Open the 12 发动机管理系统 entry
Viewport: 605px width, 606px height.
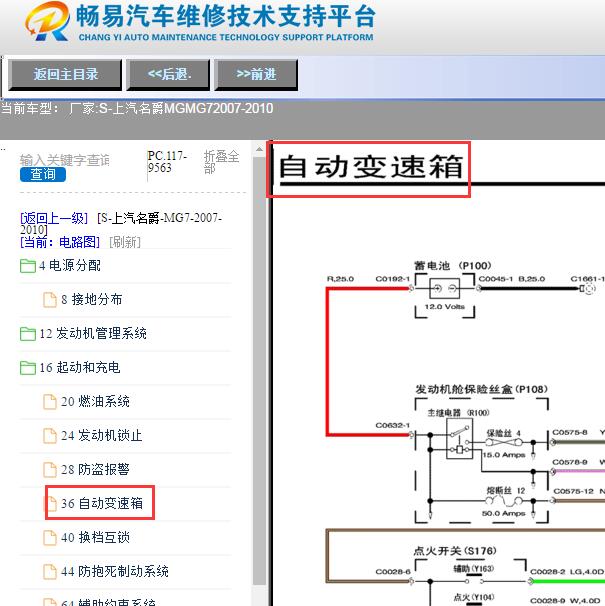(x=93, y=334)
